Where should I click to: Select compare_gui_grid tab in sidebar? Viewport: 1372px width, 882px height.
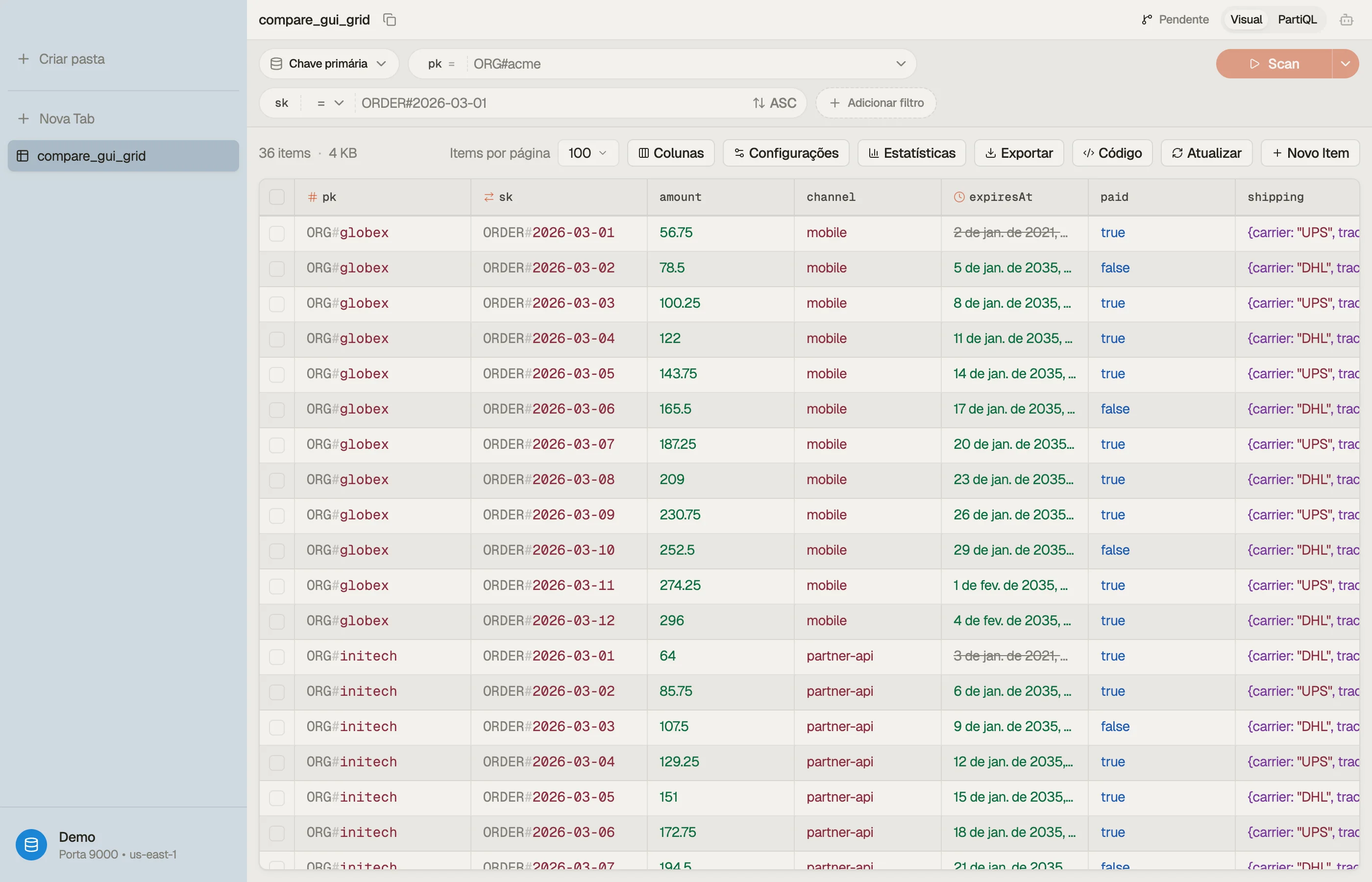(123, 156)
